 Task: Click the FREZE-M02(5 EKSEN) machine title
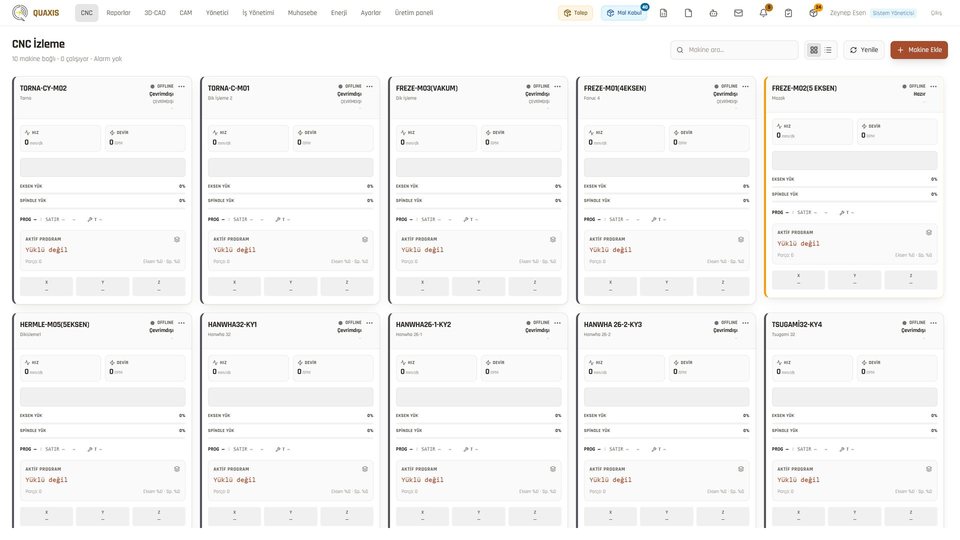804,88
